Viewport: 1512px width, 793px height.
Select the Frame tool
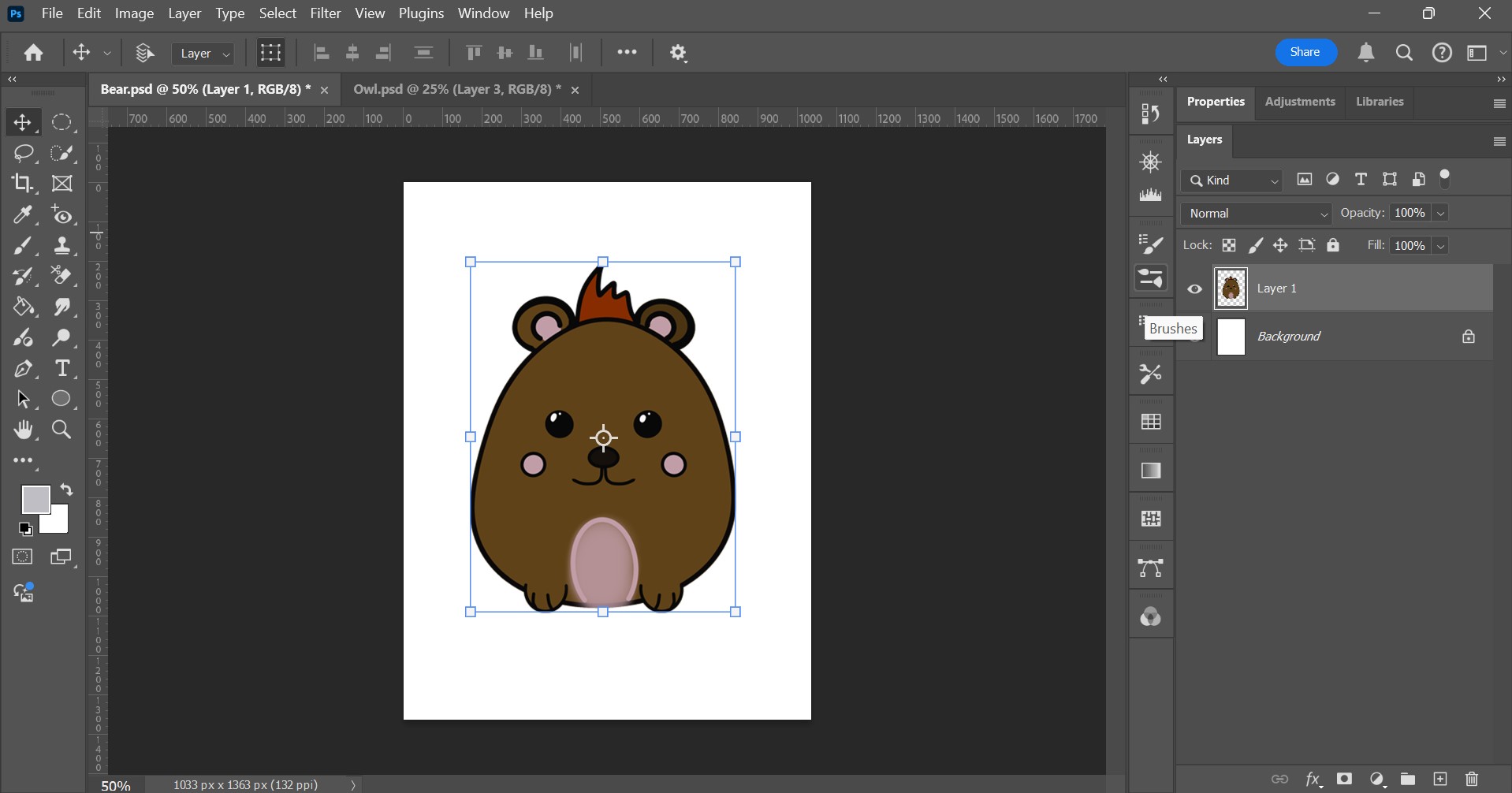coord(61,183)
